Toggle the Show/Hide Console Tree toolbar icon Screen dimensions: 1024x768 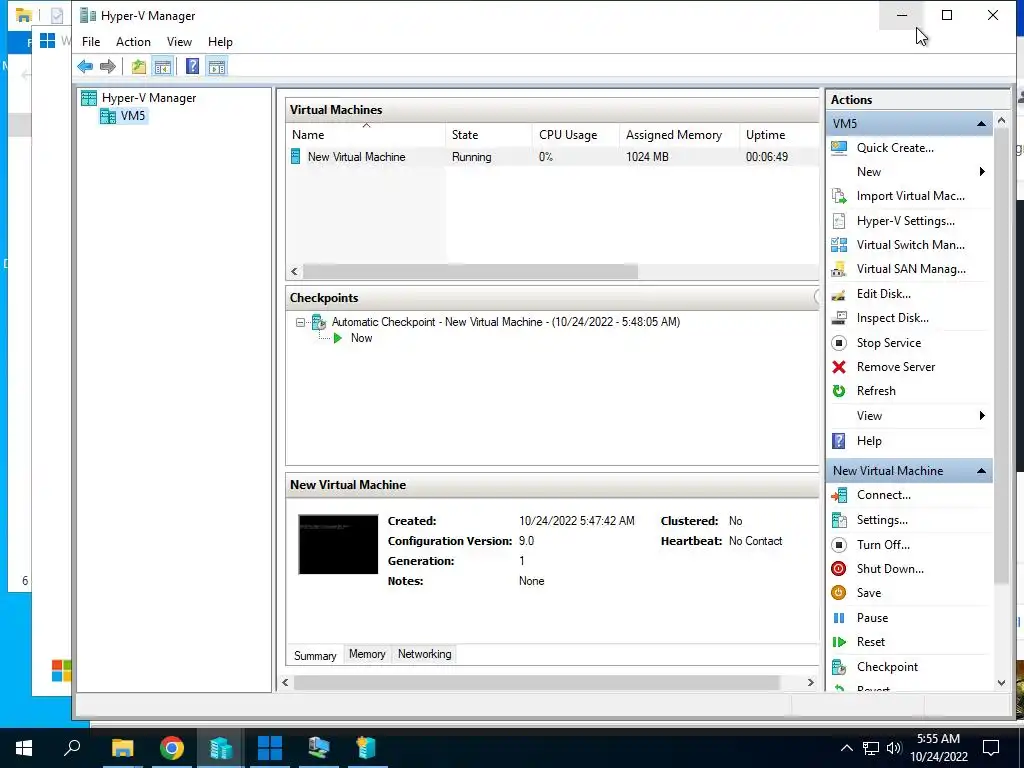click(163, 66)
